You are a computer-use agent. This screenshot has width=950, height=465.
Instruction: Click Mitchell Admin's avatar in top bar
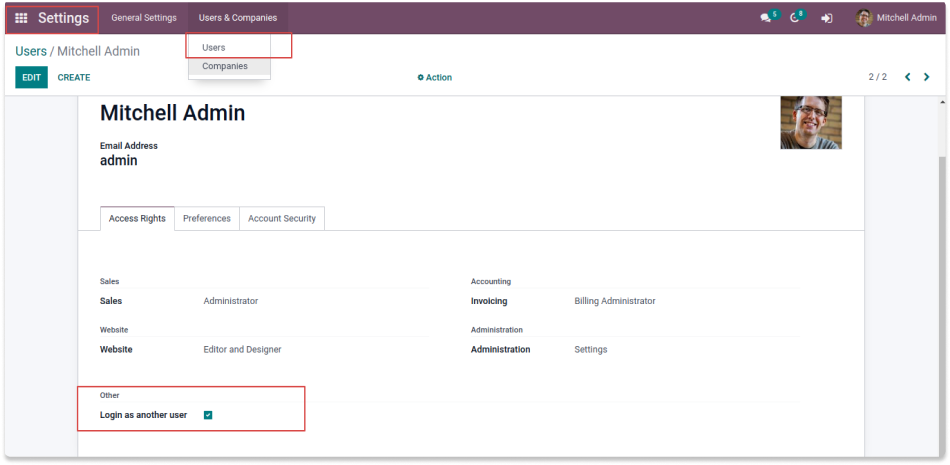[864, 18]
